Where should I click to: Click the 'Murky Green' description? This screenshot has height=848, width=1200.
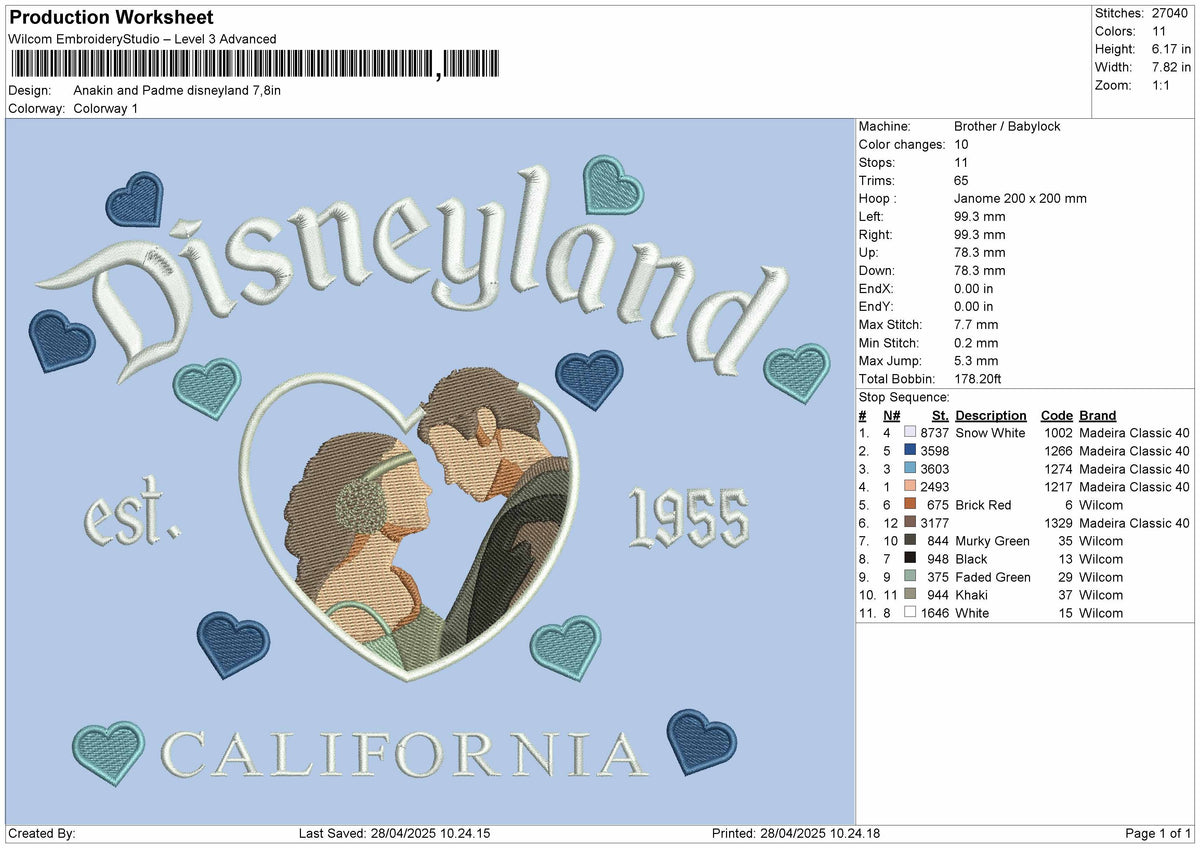pyautogui.click(x=992, y=541)
